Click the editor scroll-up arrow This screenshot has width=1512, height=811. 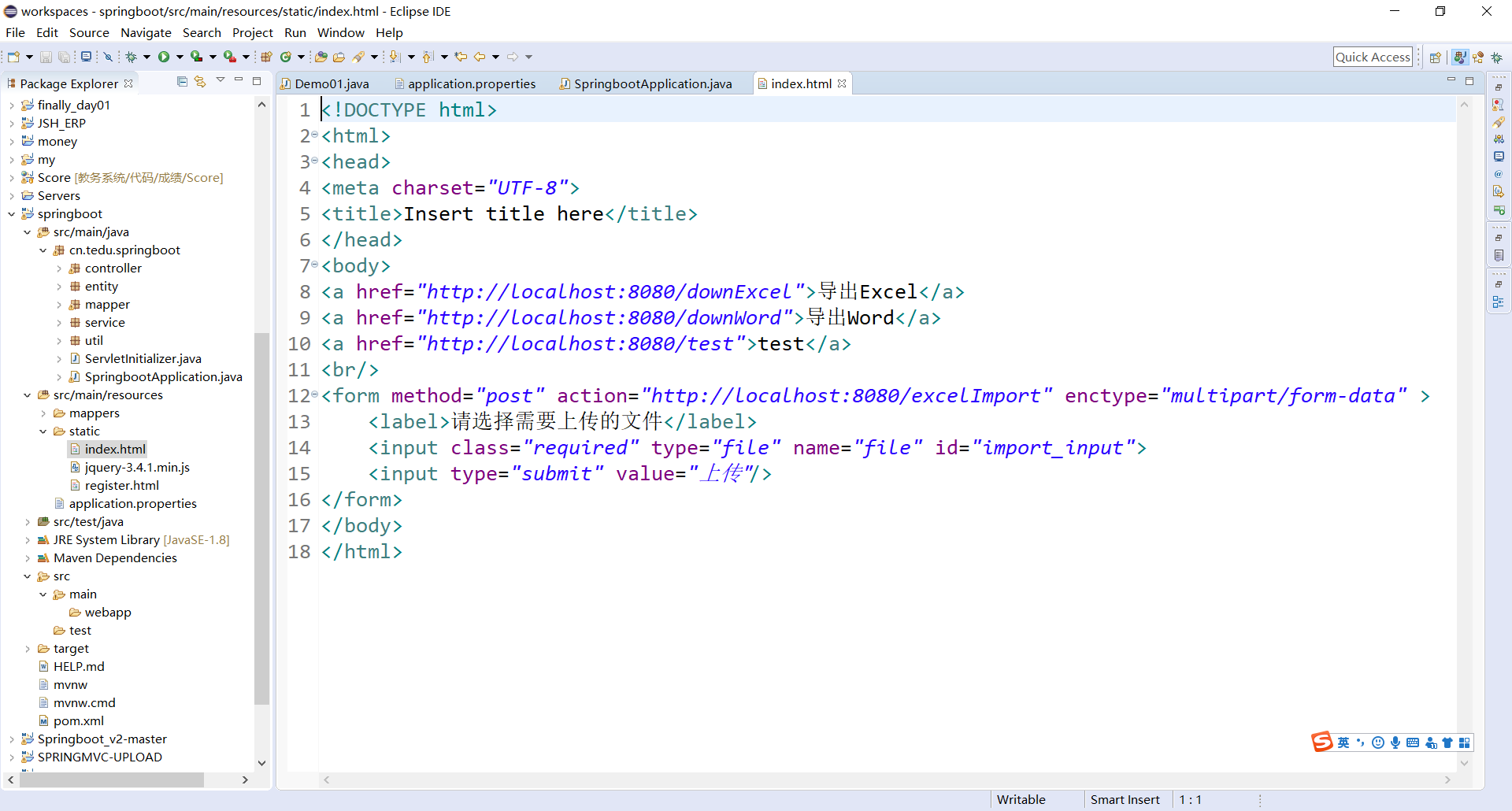tap(1465, 105)
